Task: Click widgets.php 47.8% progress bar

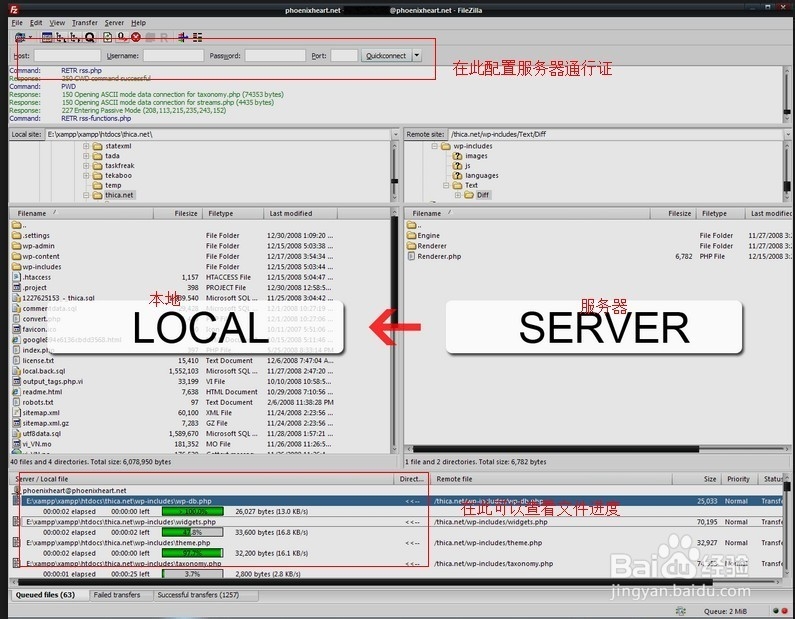Action: click(x=193, y=532)
